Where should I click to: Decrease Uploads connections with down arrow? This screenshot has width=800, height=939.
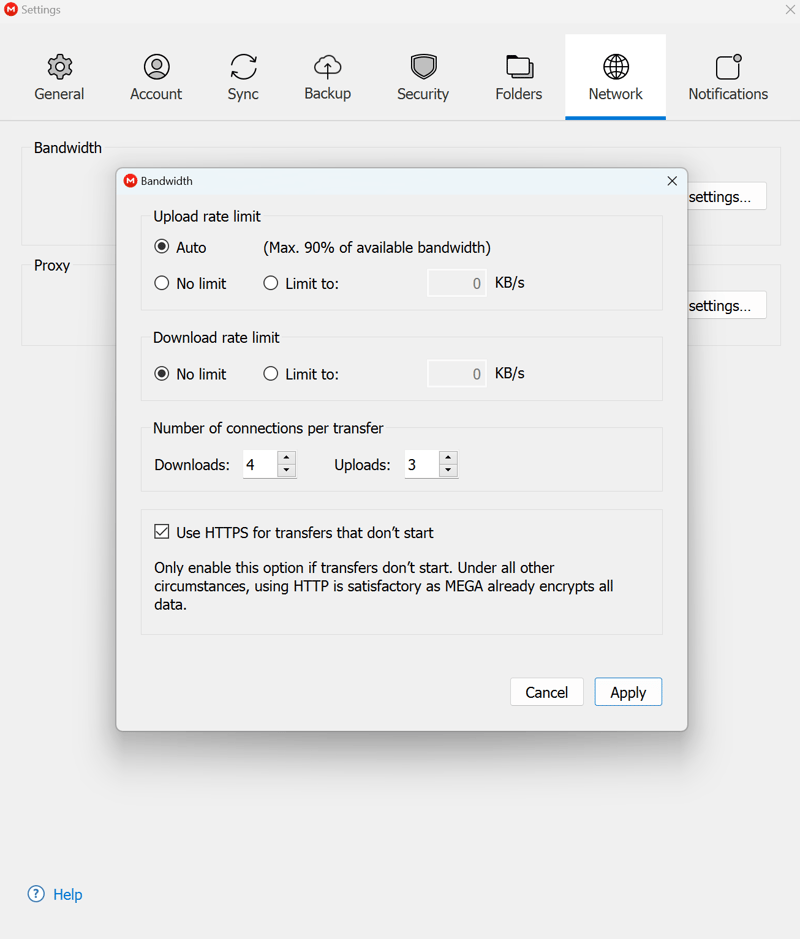point(448,471)
